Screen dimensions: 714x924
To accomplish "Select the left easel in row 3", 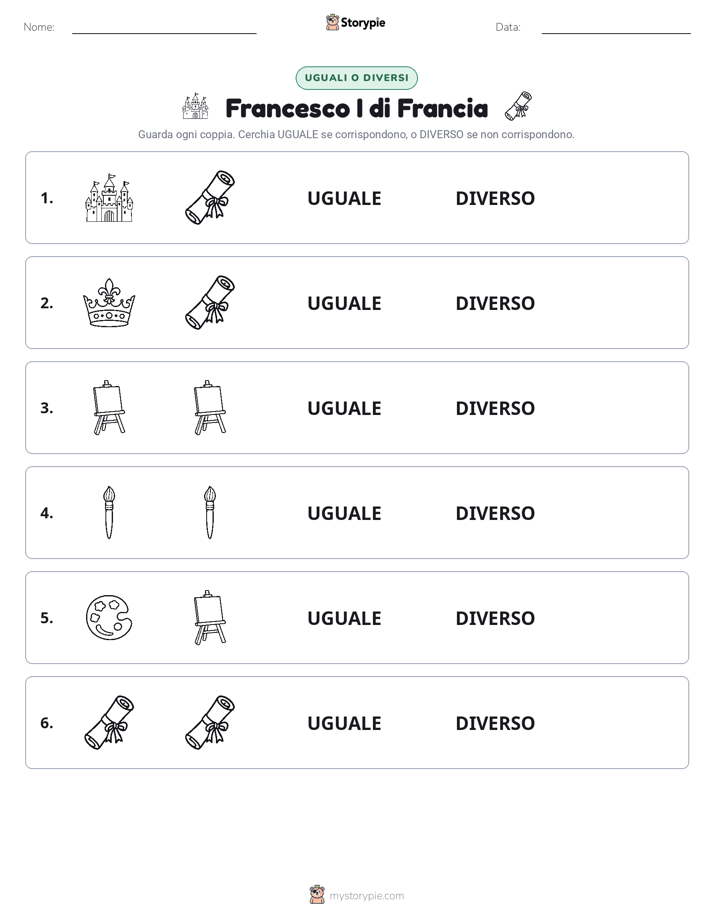I will 109,408.
